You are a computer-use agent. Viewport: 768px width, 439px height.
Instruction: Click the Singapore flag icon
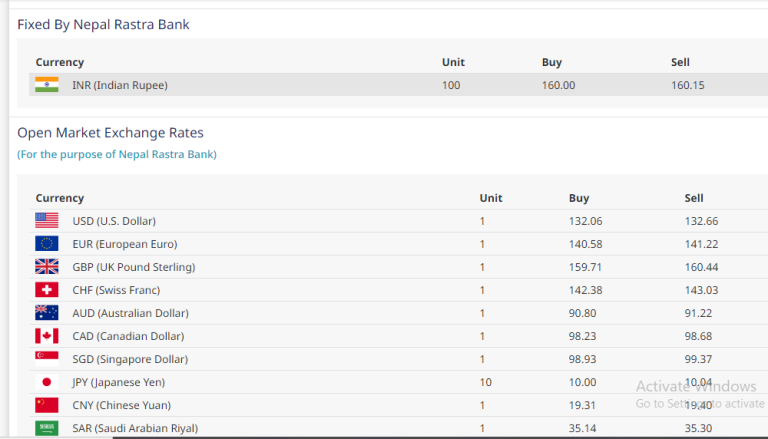click(x=47, y=359)
